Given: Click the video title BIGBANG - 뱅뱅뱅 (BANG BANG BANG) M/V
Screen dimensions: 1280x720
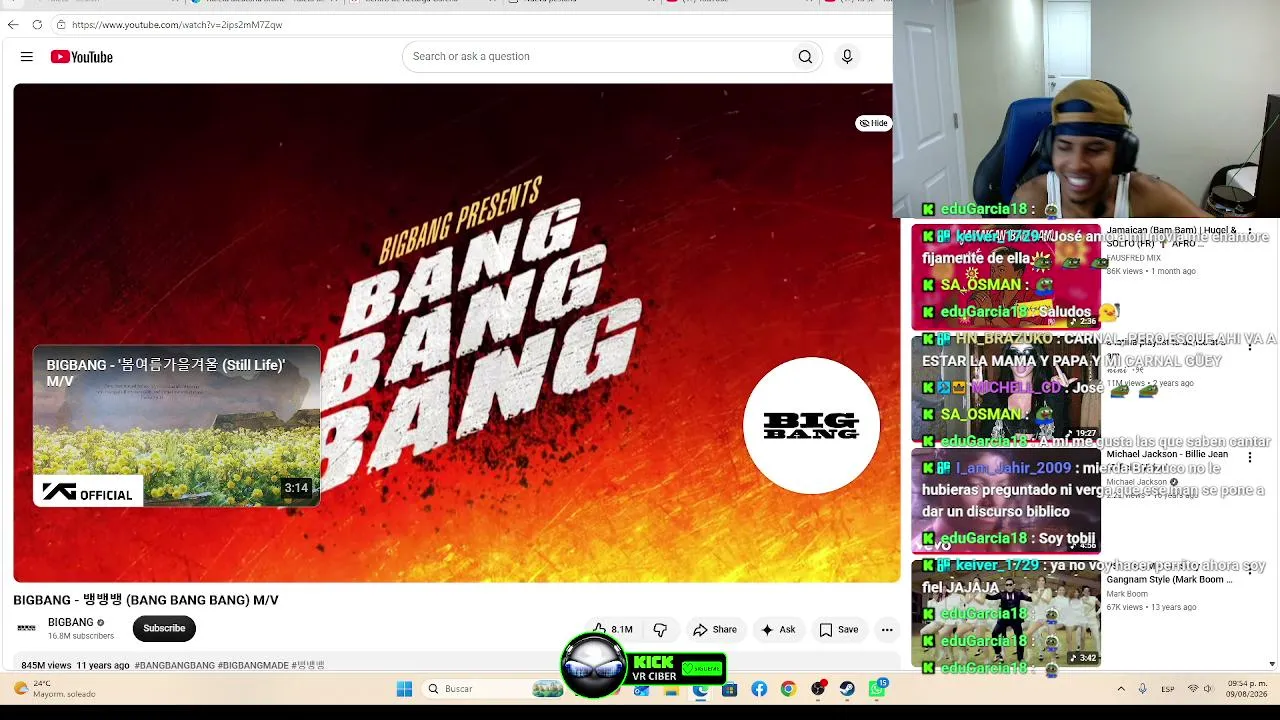Looking at the screenshot, I should [x=146, y=600].
